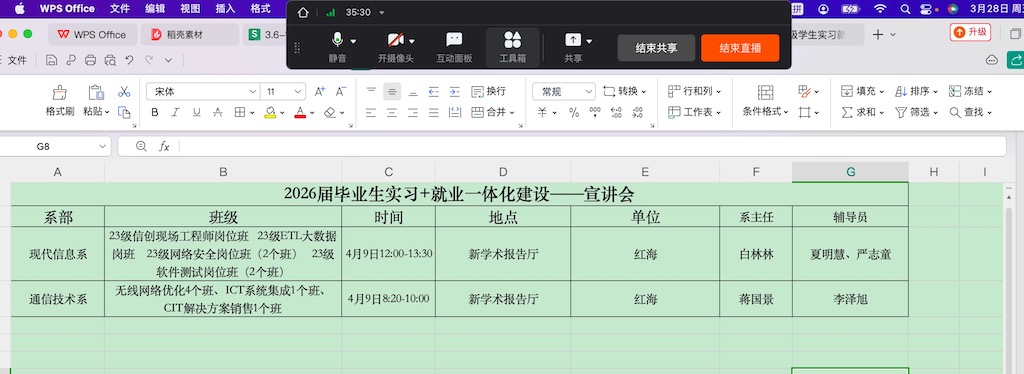Click the cell borders grid icon

pos(240,112)
